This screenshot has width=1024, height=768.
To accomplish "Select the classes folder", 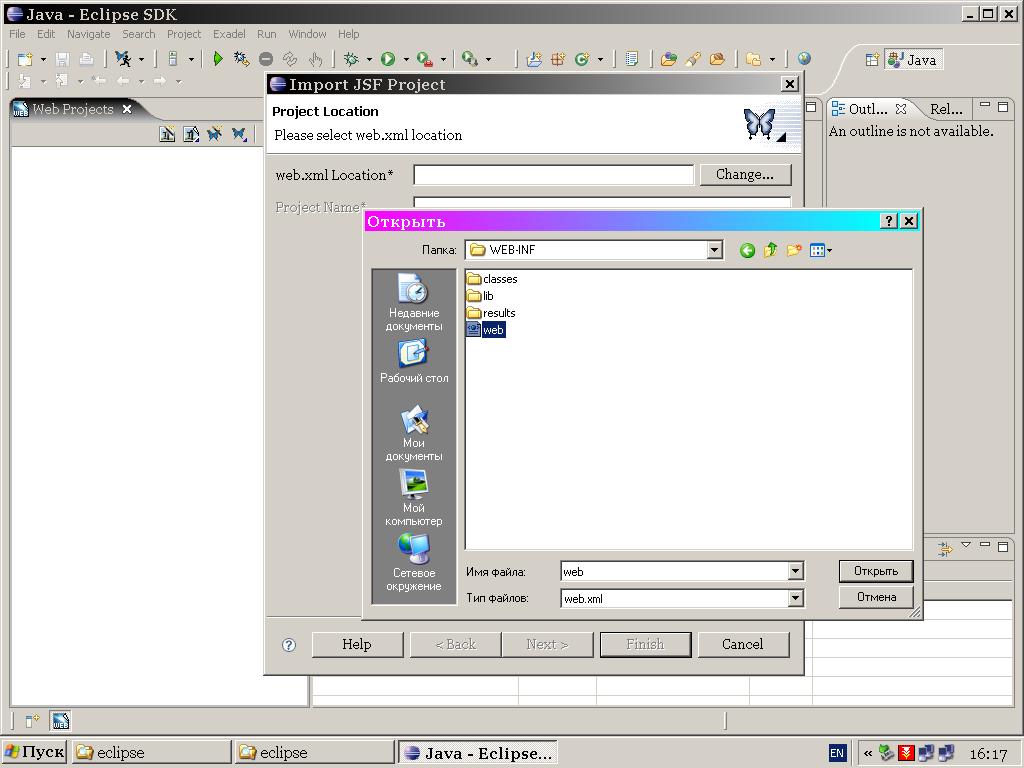I will point(492,279).
